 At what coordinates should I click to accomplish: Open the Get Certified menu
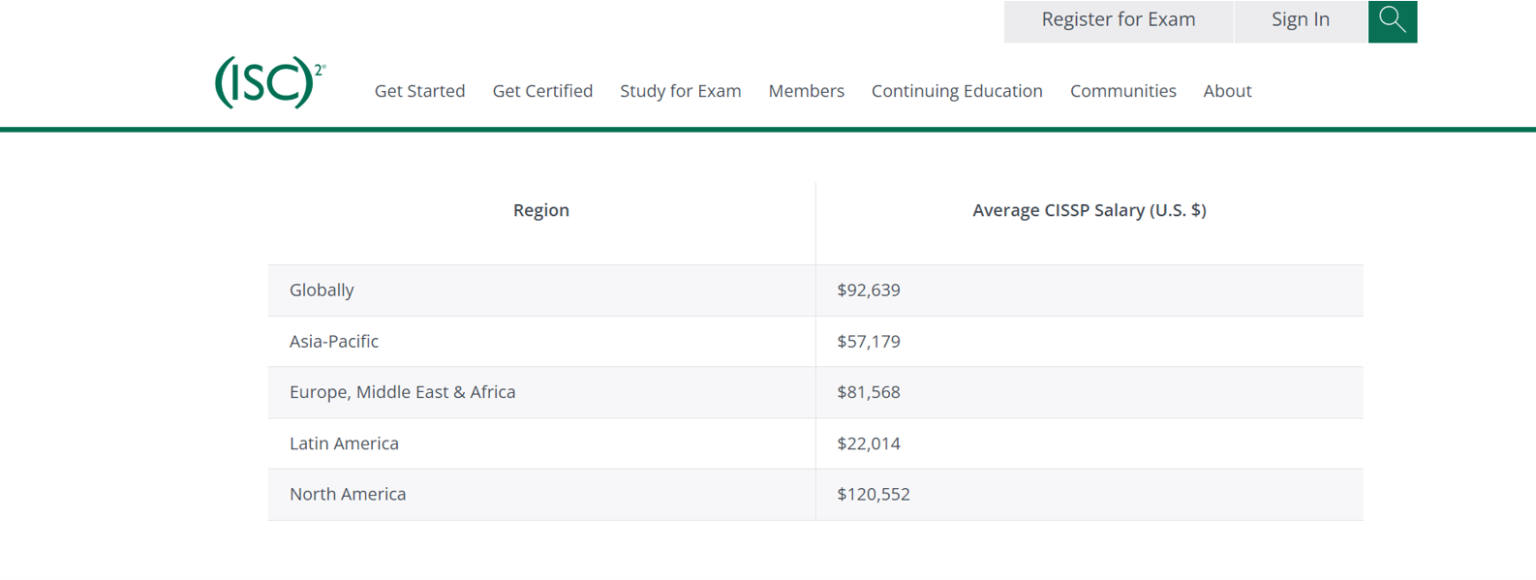pos(542,91)
